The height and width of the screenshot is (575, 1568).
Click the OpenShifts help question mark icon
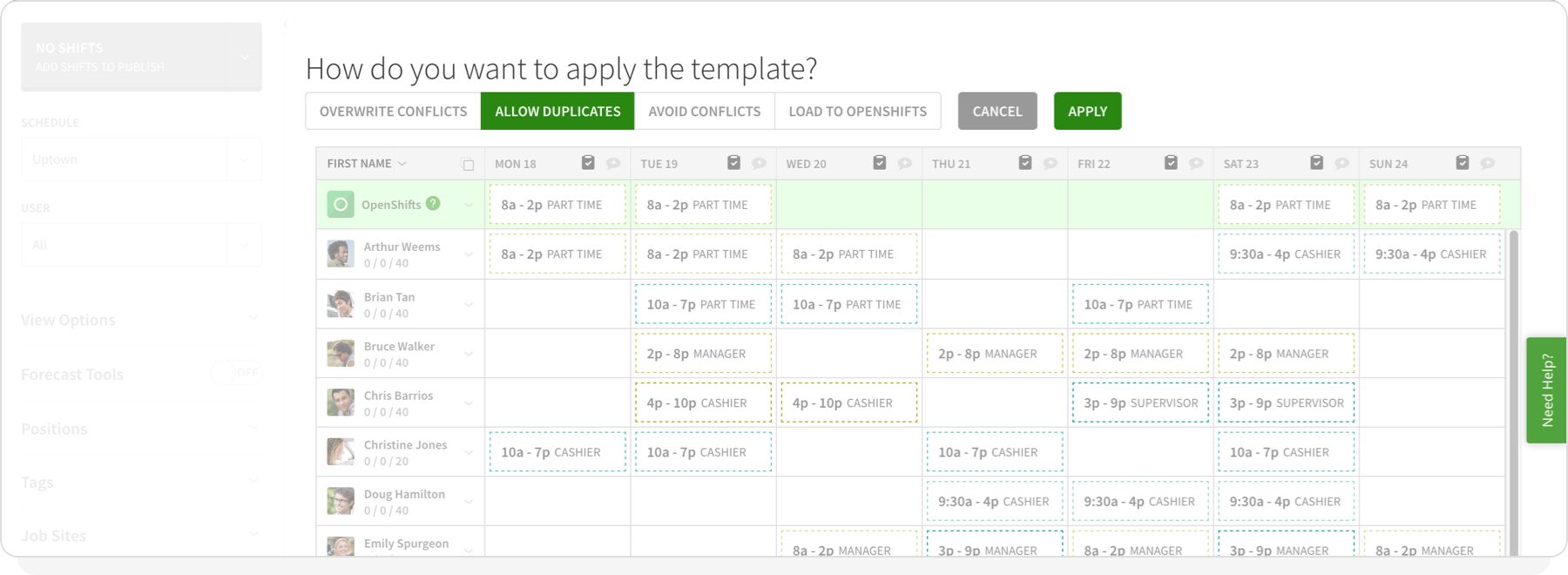(433, 203)
